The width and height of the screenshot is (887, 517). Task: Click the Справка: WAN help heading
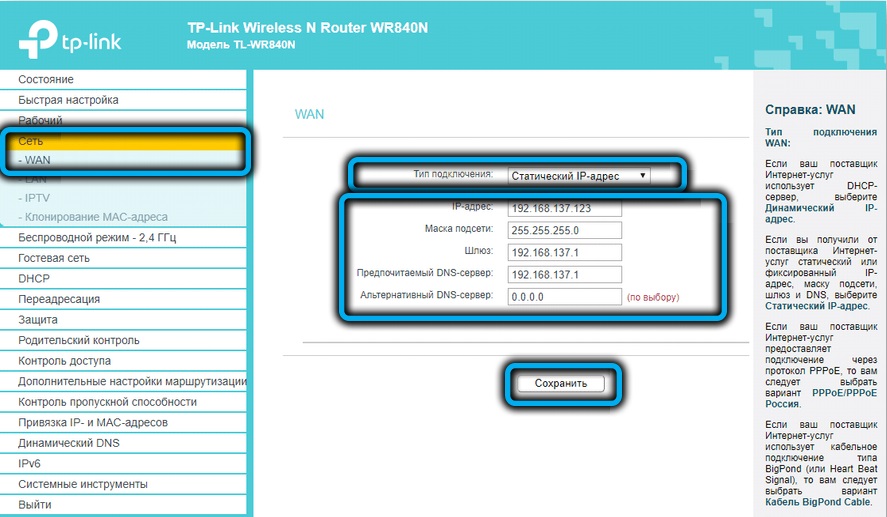point(810,110)
